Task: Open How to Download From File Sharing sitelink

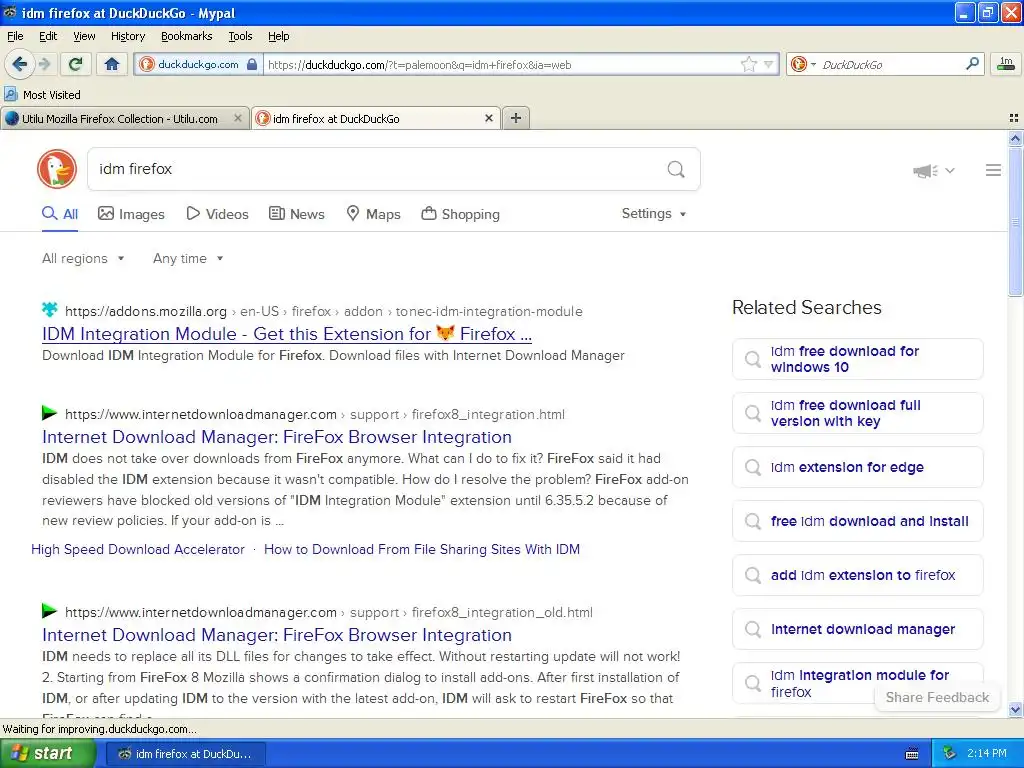Action: pyautogui.click(x=422, y=549)
